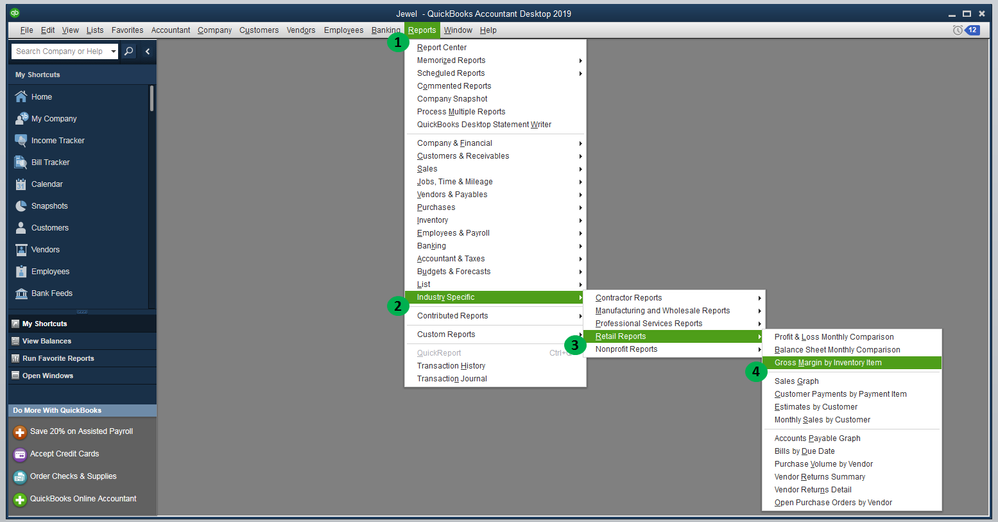The width and height of the screenshot is (998, 522).
Task: Open the Bank Feeds icon
Action: click(21, 293)
